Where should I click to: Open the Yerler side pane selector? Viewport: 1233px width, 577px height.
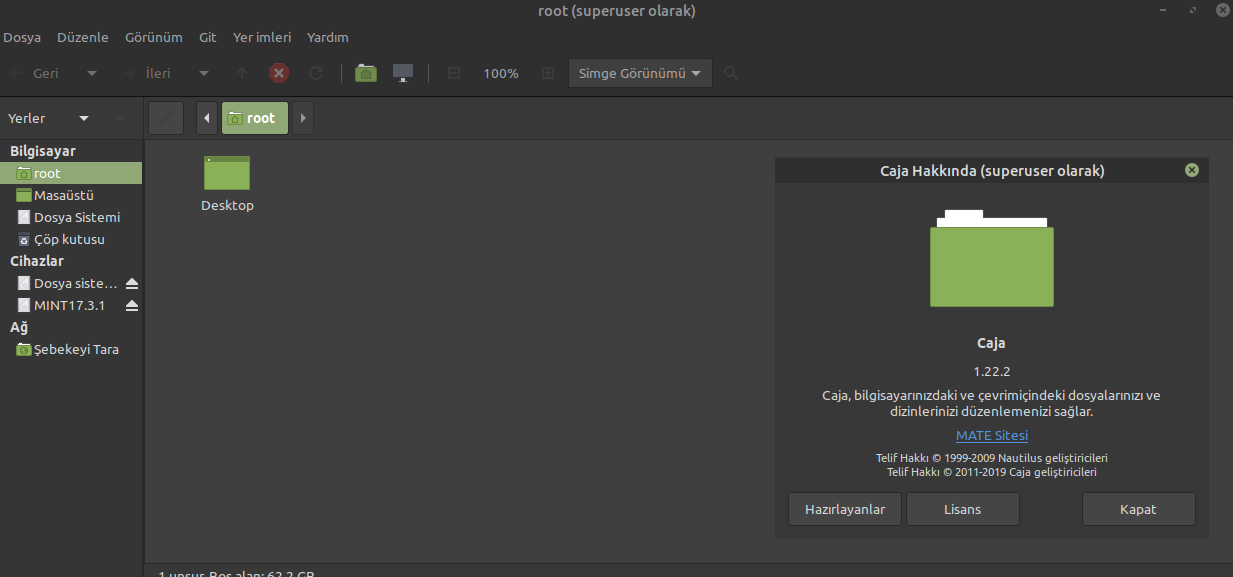[x=49, y=118]
